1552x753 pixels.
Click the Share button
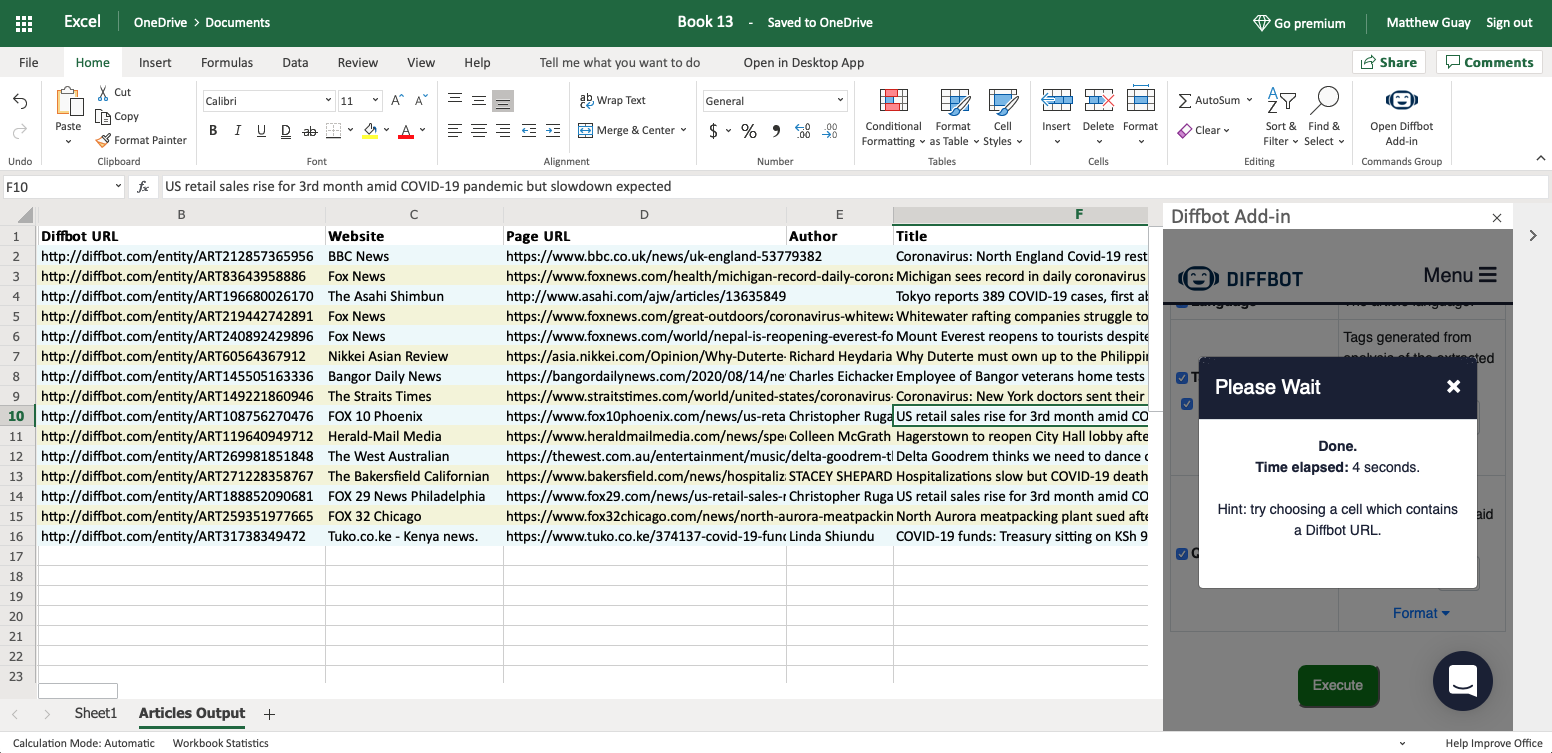tap(1389, 62)
